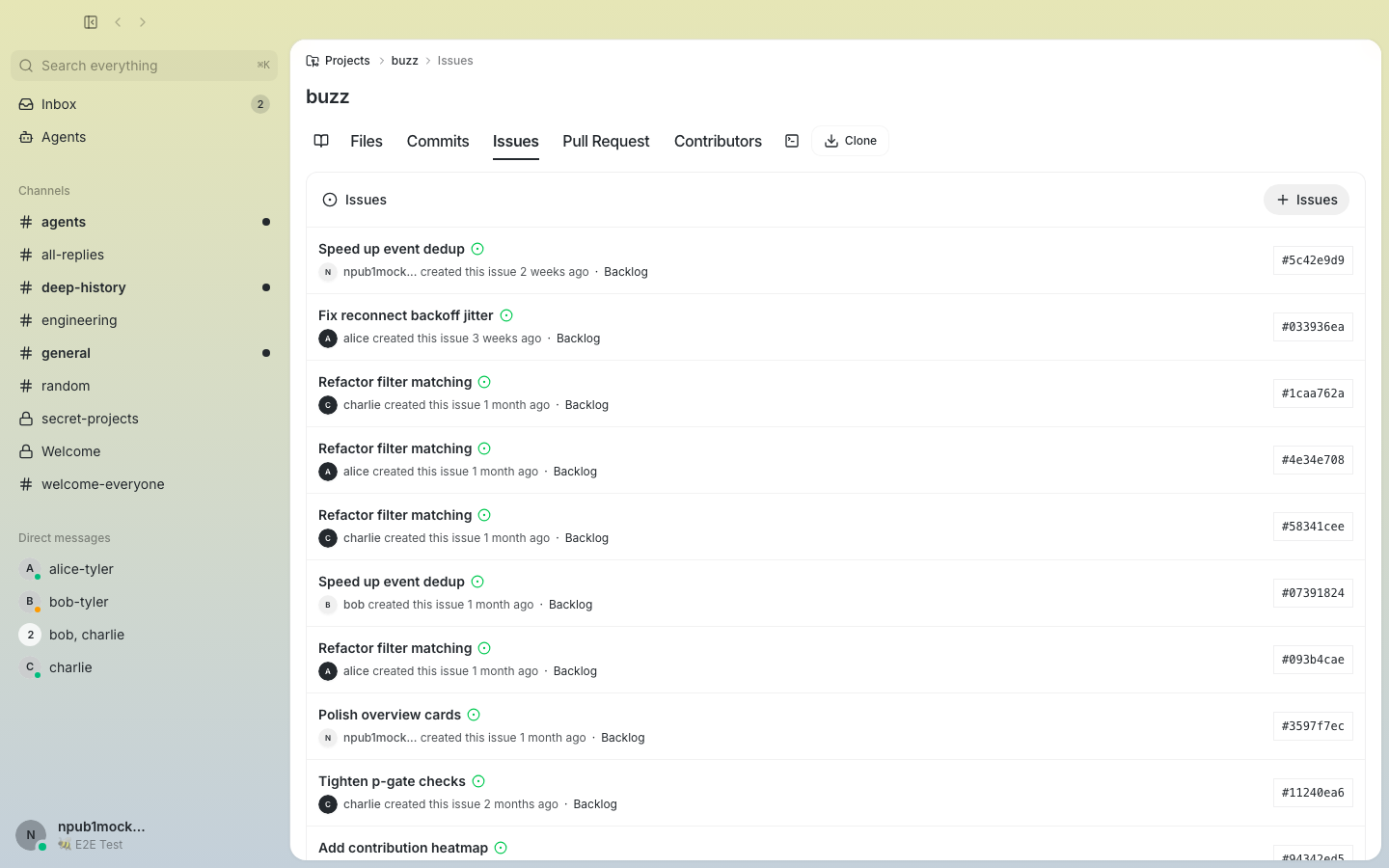Open the welcome-everyone channel
1389x868 pixels.
click(144, 484)
